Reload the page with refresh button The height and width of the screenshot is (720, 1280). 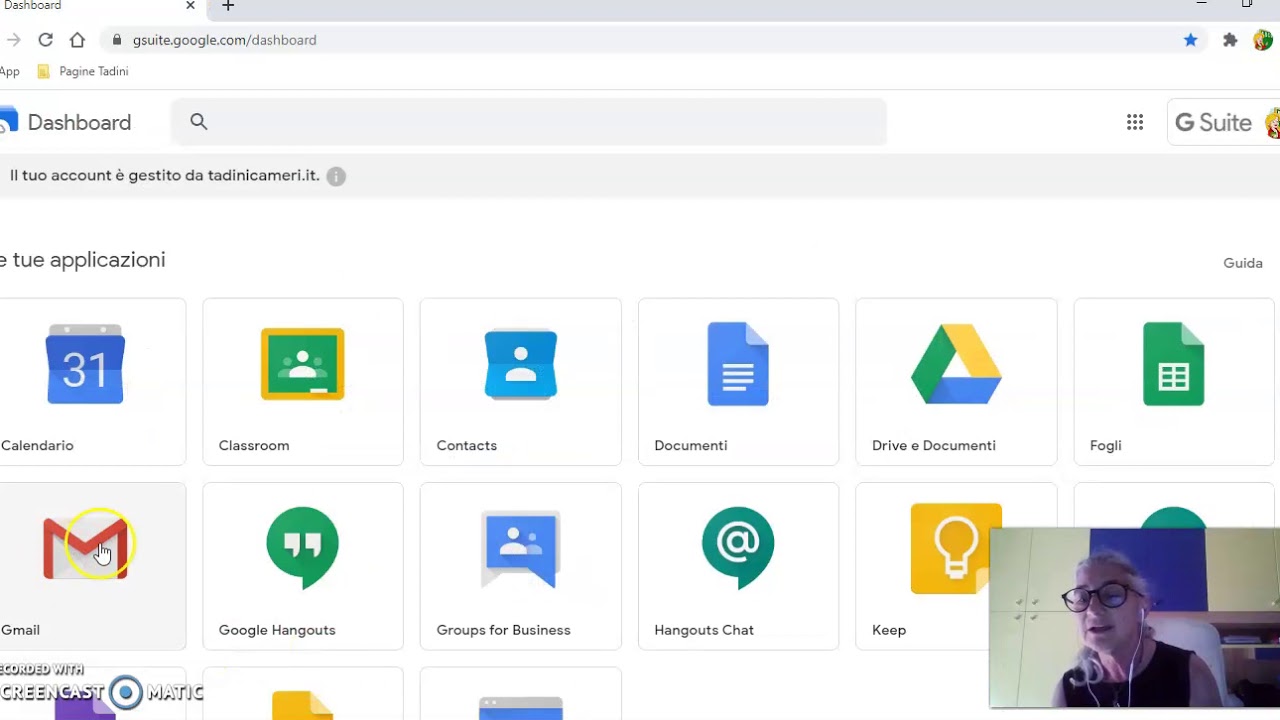[45, 40]
